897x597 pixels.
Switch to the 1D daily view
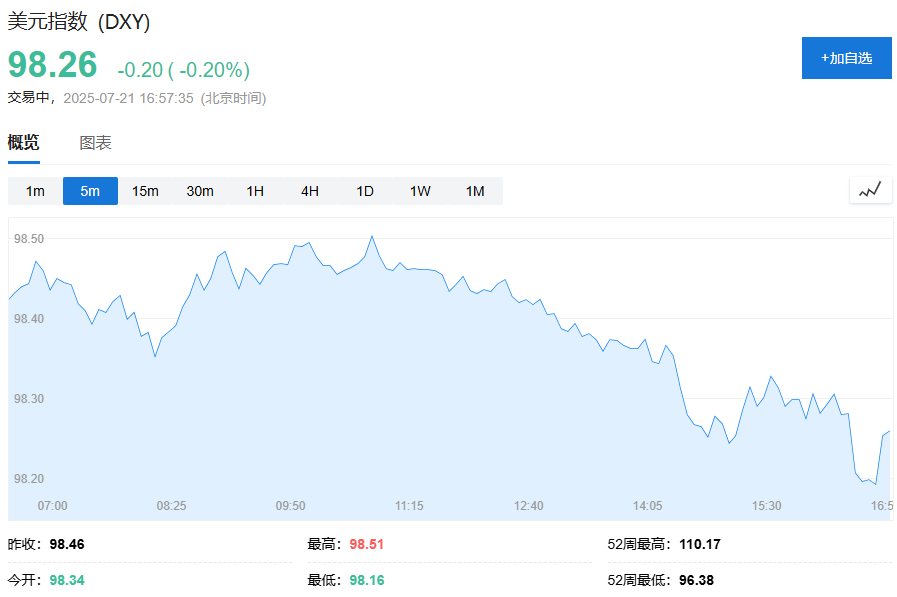click(365, 191)
